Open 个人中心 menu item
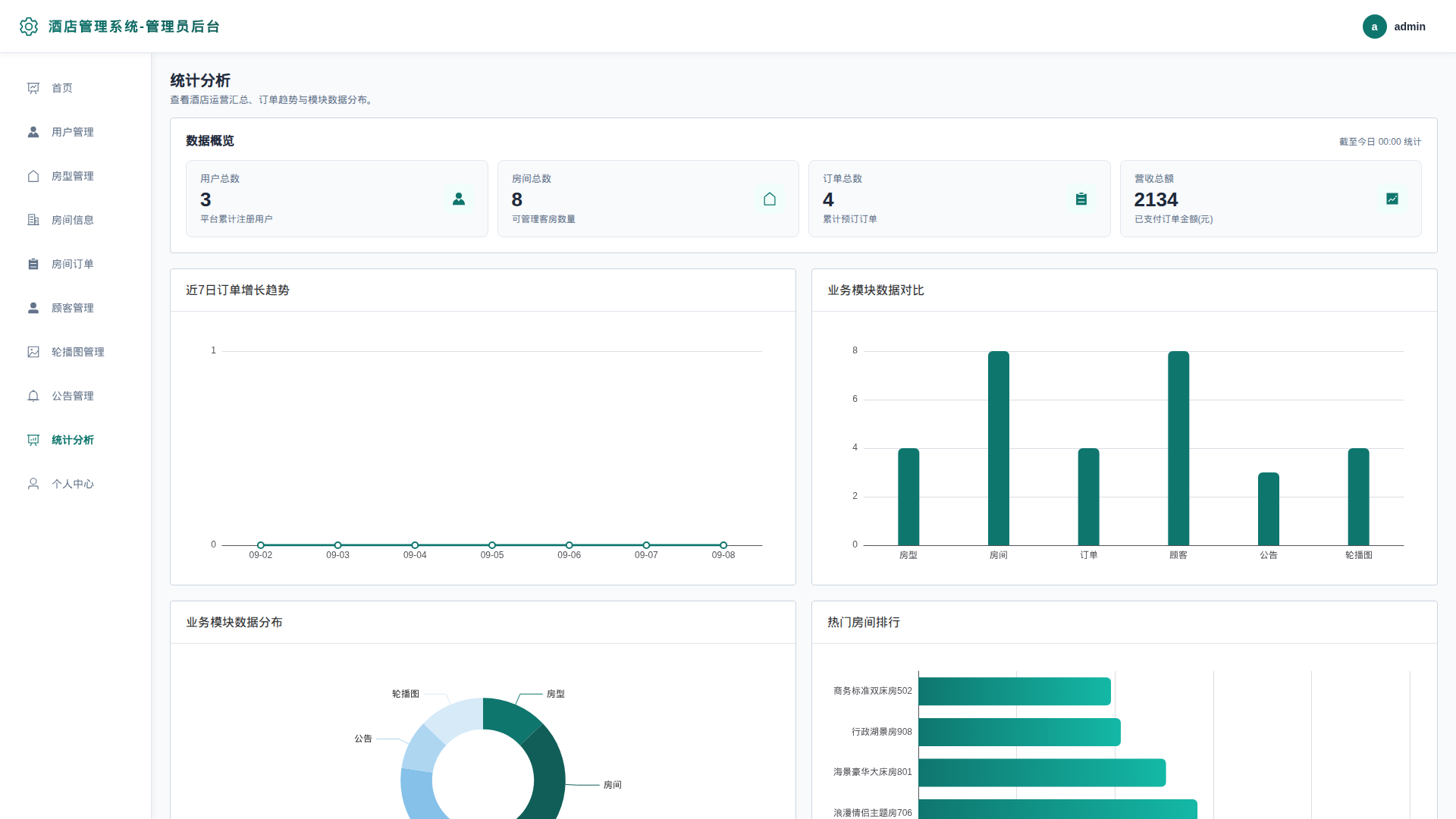The height and width of the screenshot is (819, 1456). point(76,484)
